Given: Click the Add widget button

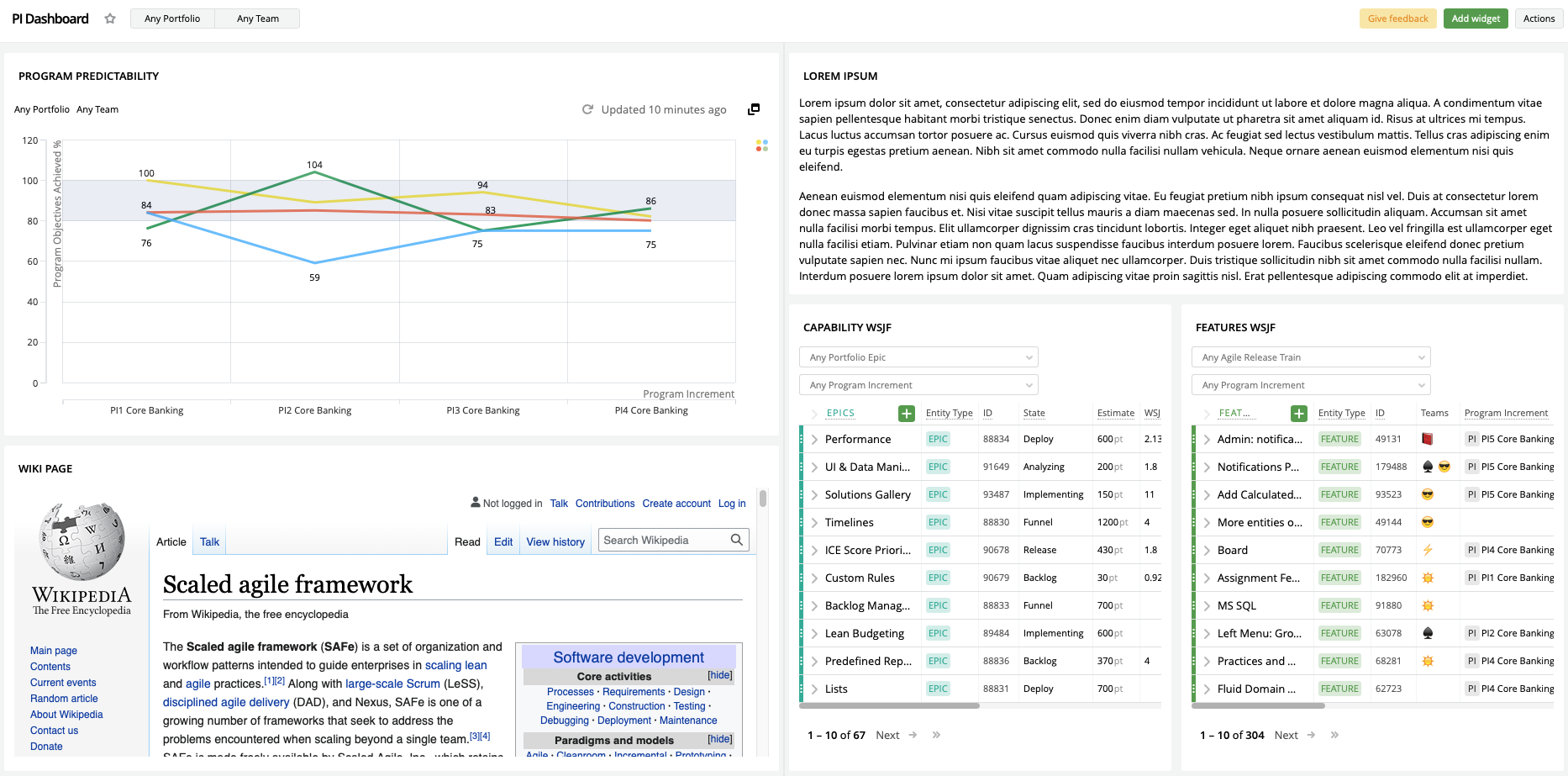Looking at the screenshot, I should 1476,18.
